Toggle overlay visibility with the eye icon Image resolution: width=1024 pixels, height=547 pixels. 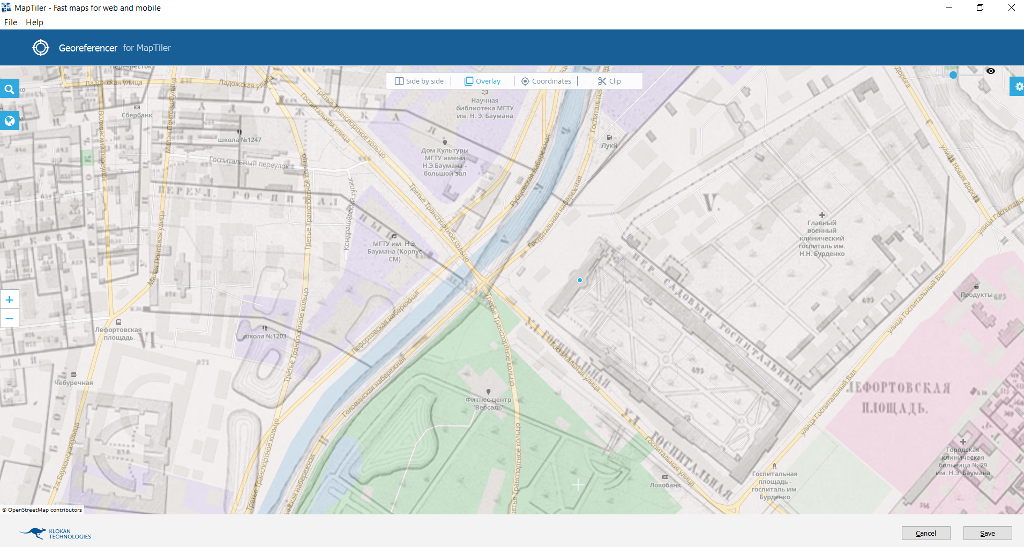991,71
